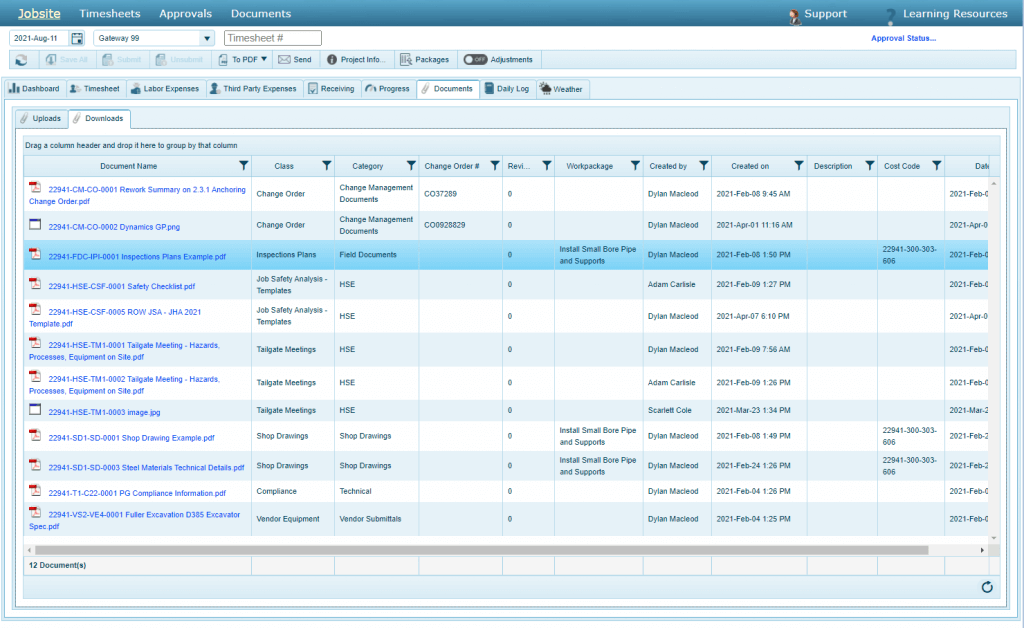This screenshot has height=628, width=1024.
Task: Open Project Info from the toolbar
Action: tap(358, 59)
